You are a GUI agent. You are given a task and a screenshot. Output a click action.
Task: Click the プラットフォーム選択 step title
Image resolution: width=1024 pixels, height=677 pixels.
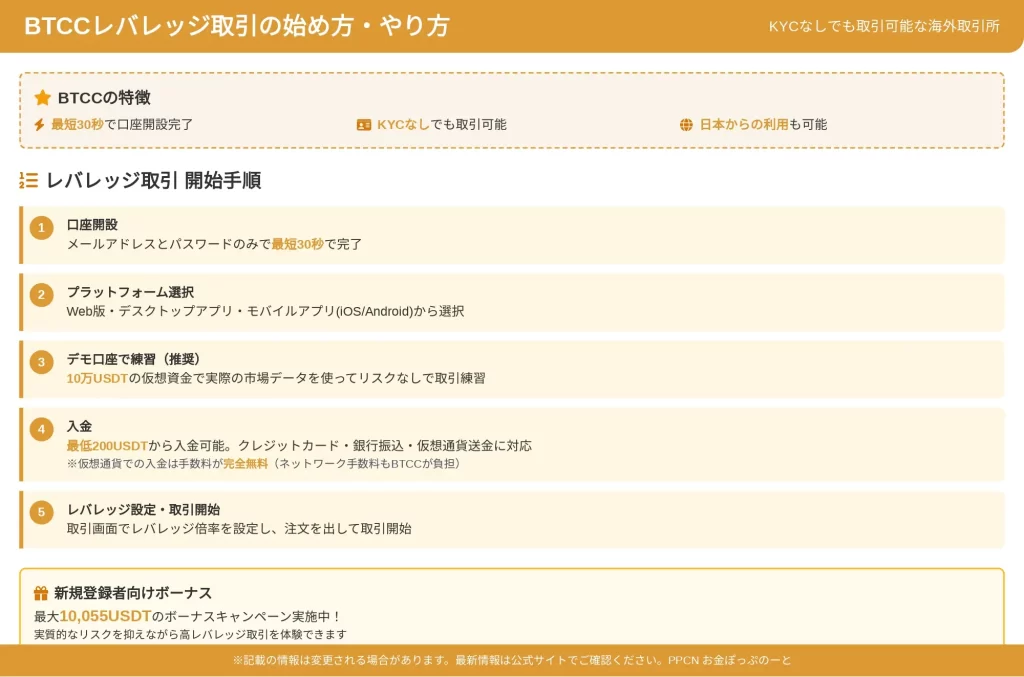point(131,292)
